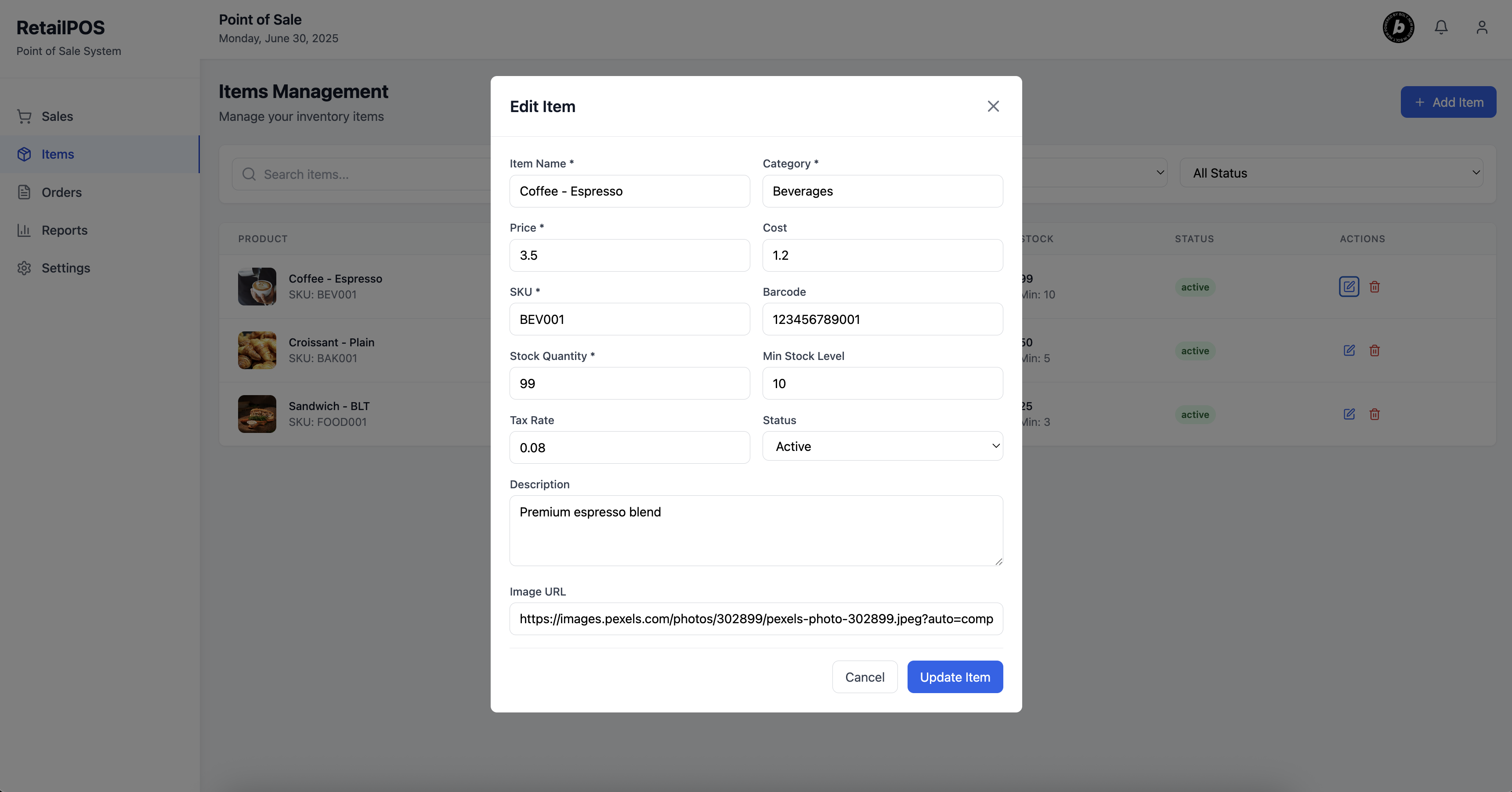Click the edit icon for Coffee - Espresso
The width and height of the screenshot is (1512, 792).
click(1349, 287)
